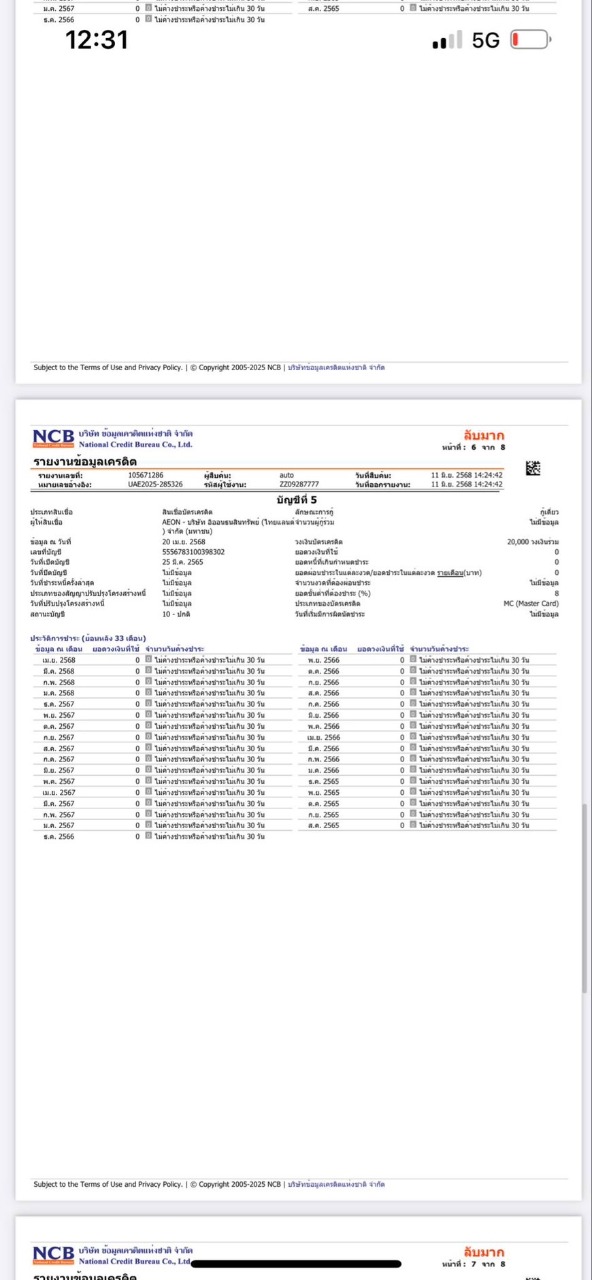Tap the battery icon in status bar

point(530,40)
